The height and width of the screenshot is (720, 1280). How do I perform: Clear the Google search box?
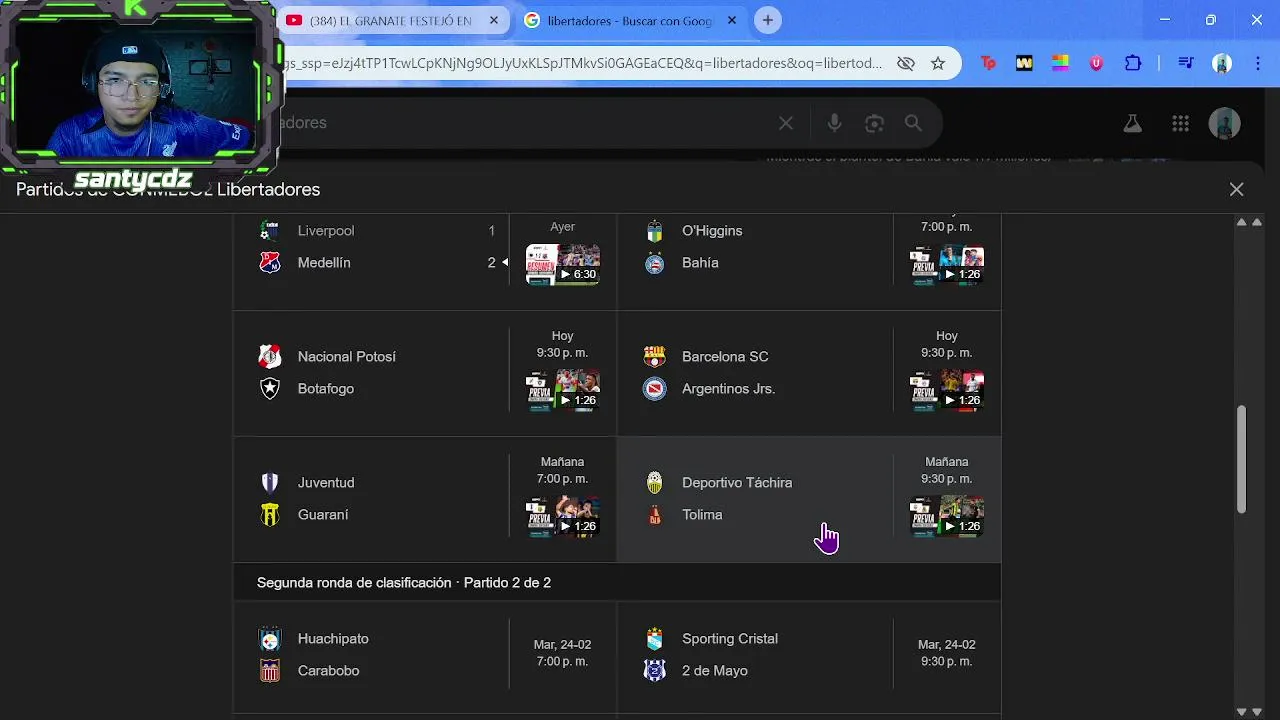786,123
